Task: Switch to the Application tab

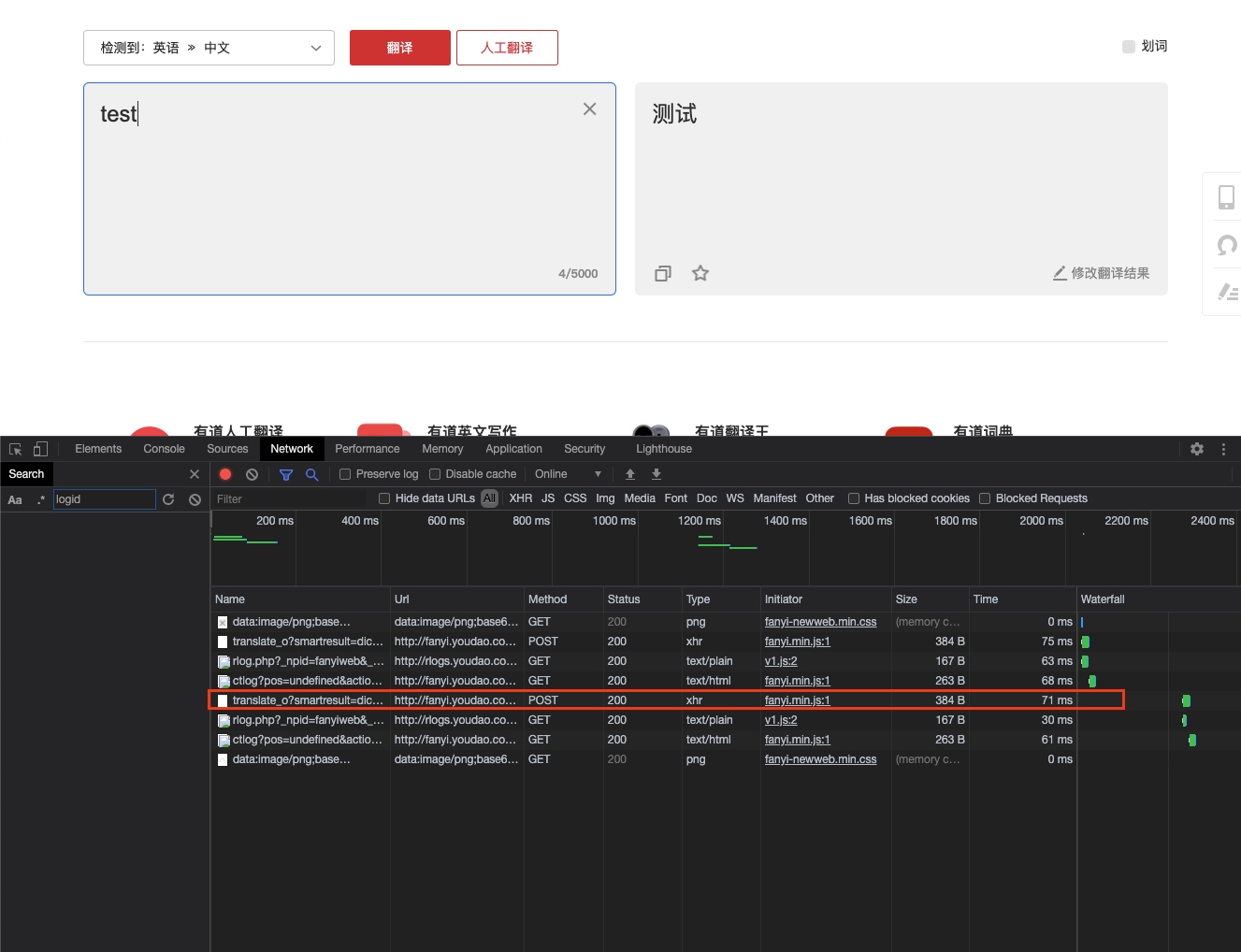Action: click(513, 449)
